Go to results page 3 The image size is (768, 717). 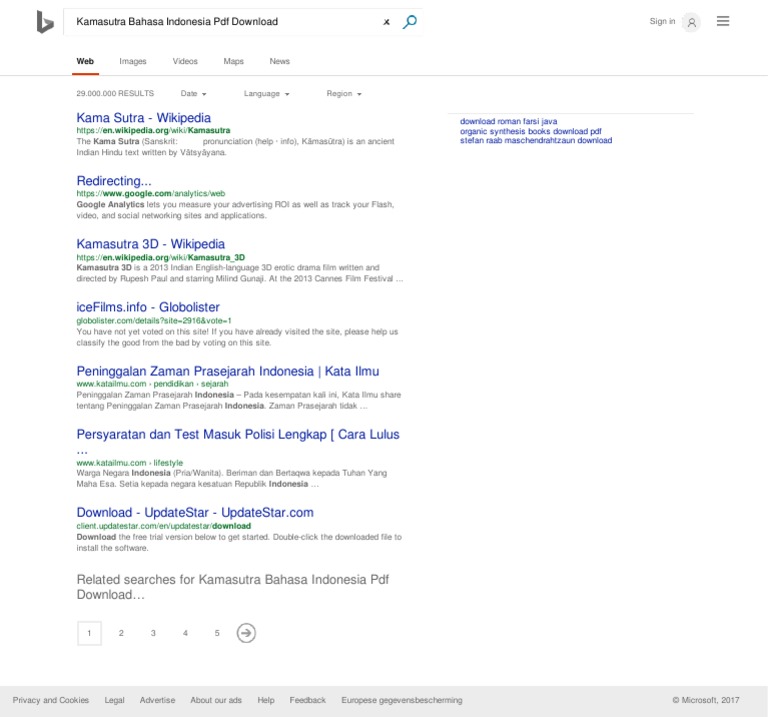[153, 633]
